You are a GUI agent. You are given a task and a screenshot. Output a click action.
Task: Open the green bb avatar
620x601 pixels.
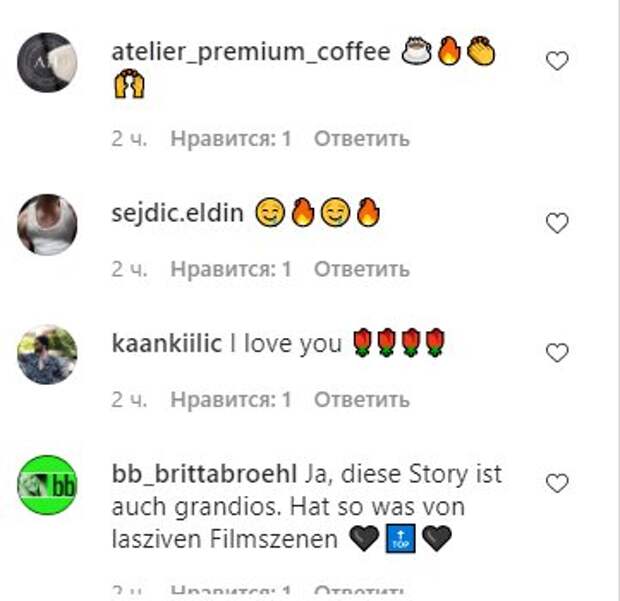[47, 485]
